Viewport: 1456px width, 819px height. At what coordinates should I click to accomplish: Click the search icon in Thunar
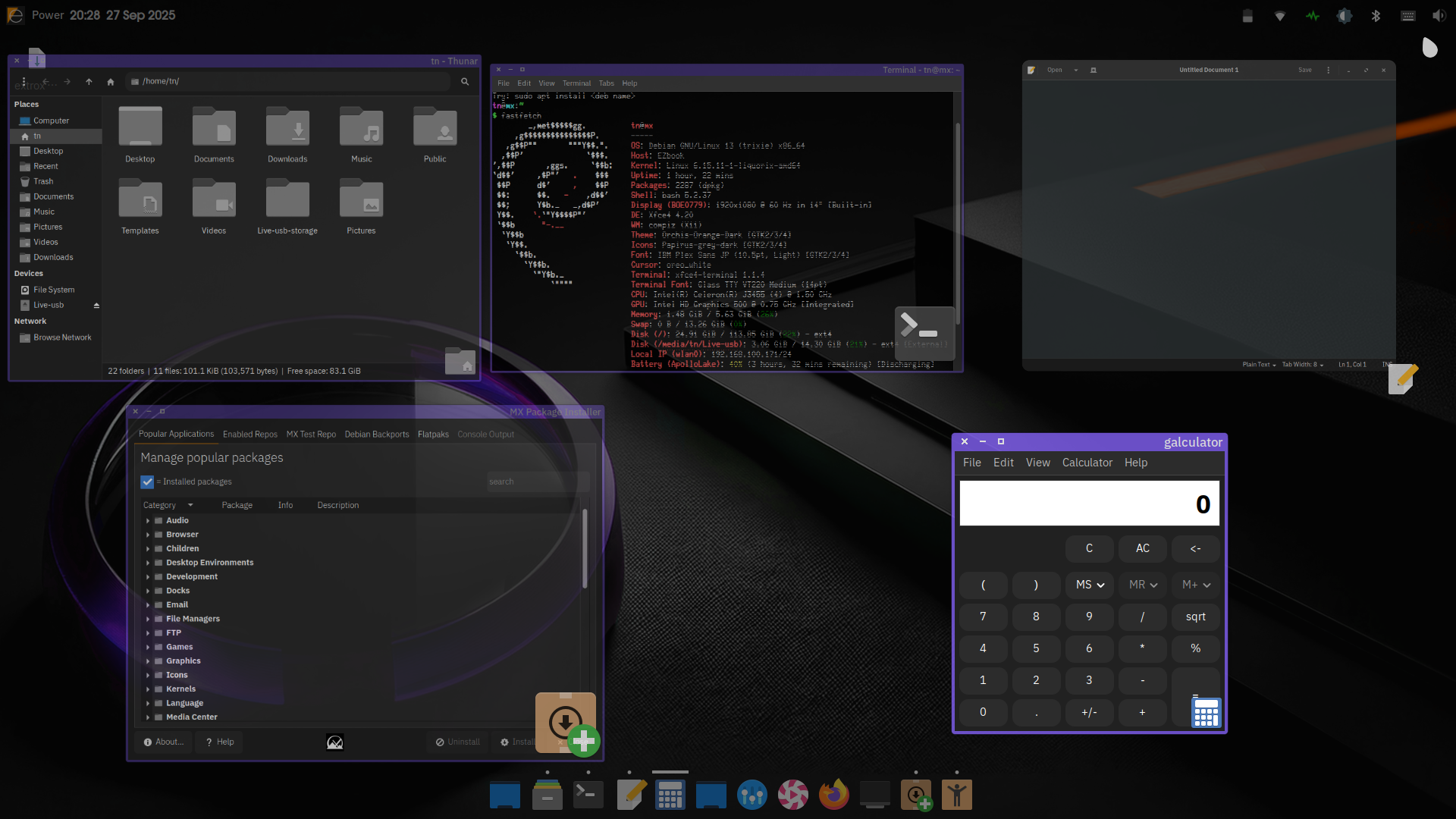tap(465, 82)
